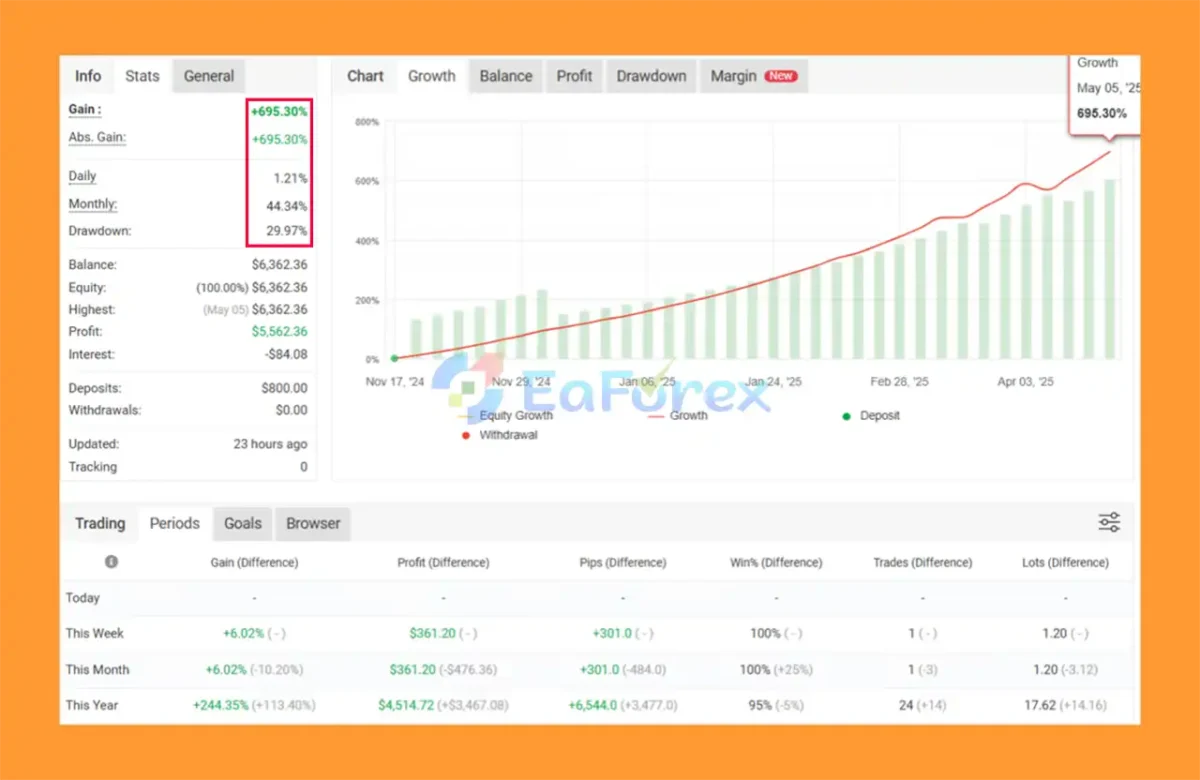
Task: Open the table filter settings sliders icon
Action: click(1109, 522)
